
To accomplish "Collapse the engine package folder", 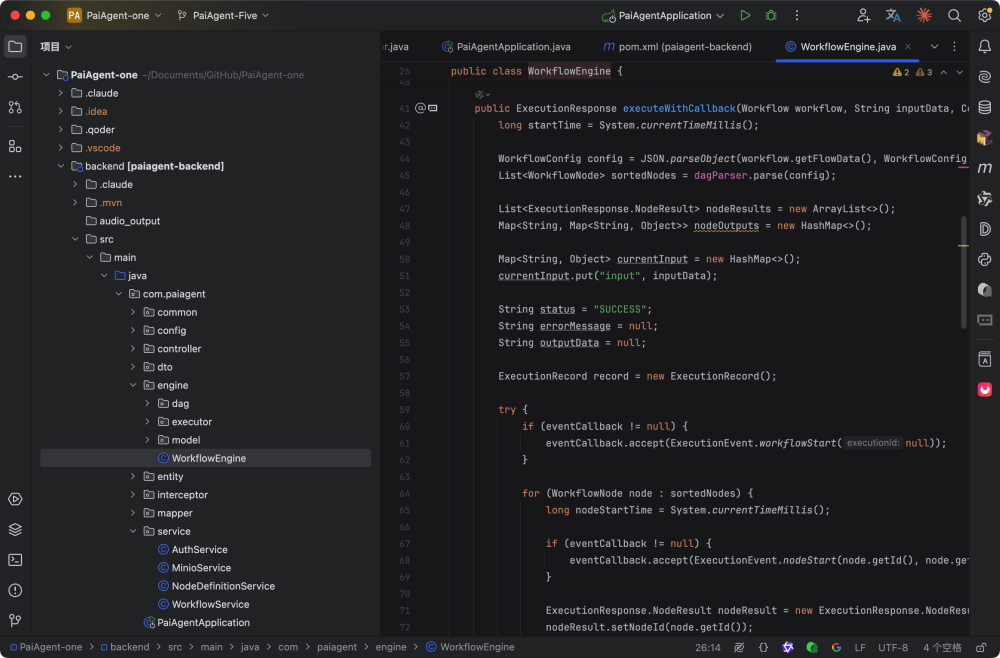I will pos(133,385).
